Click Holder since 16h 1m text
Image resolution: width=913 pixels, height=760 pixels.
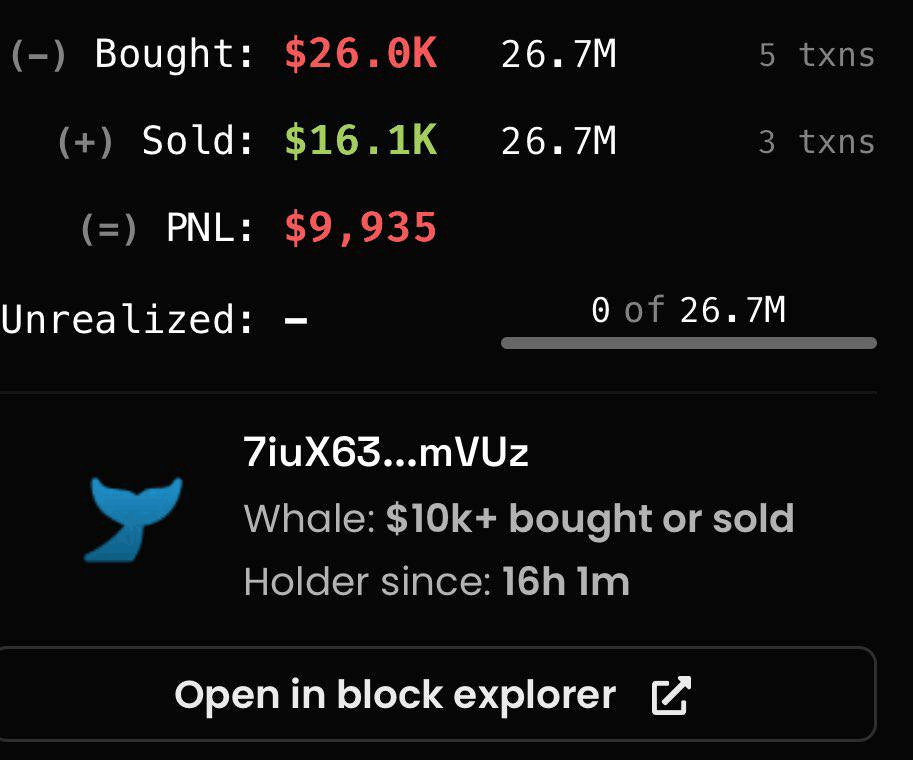point(437,581)
